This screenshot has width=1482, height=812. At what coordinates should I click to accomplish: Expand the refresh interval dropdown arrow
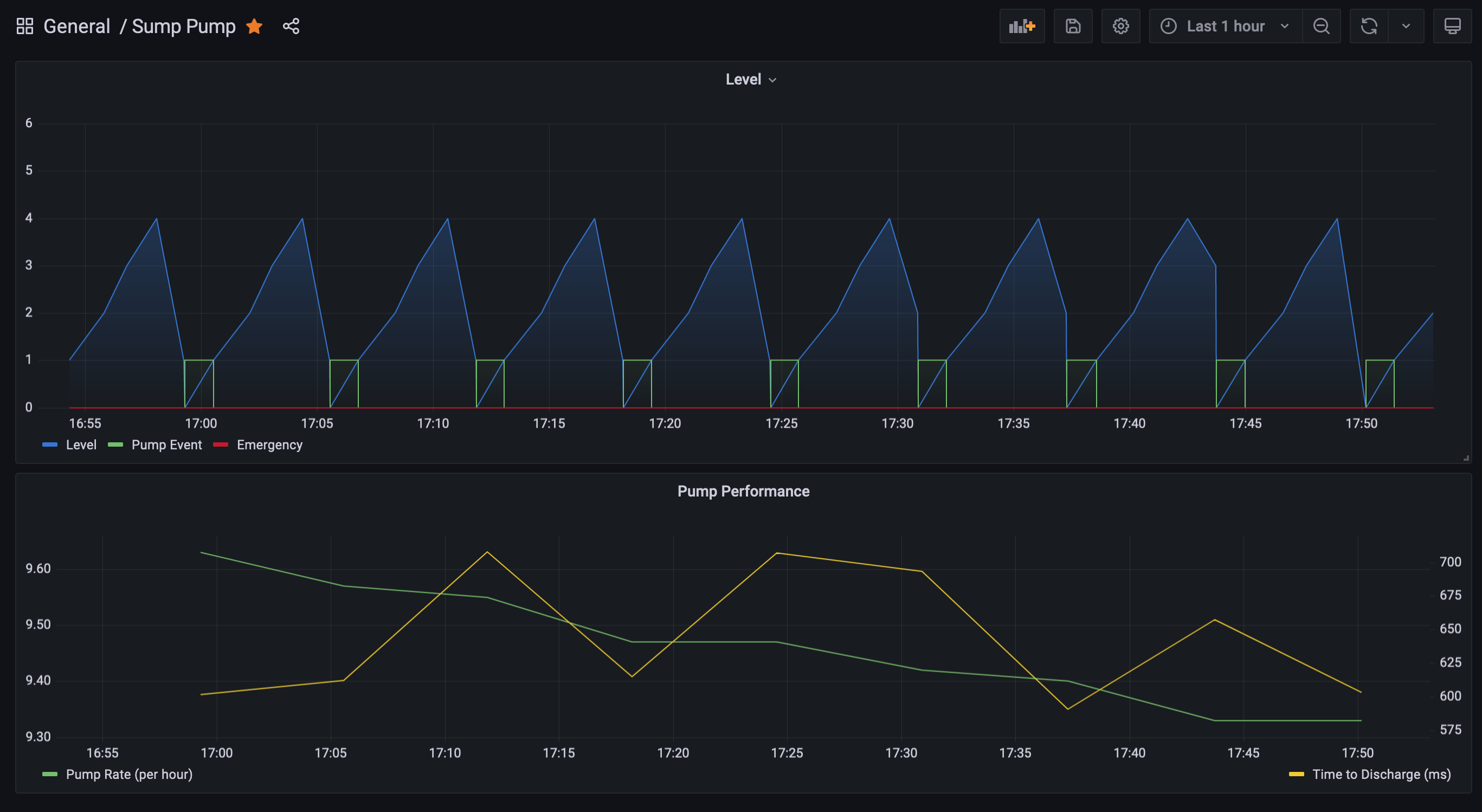pyautogui.click(x=1406, y=26)
